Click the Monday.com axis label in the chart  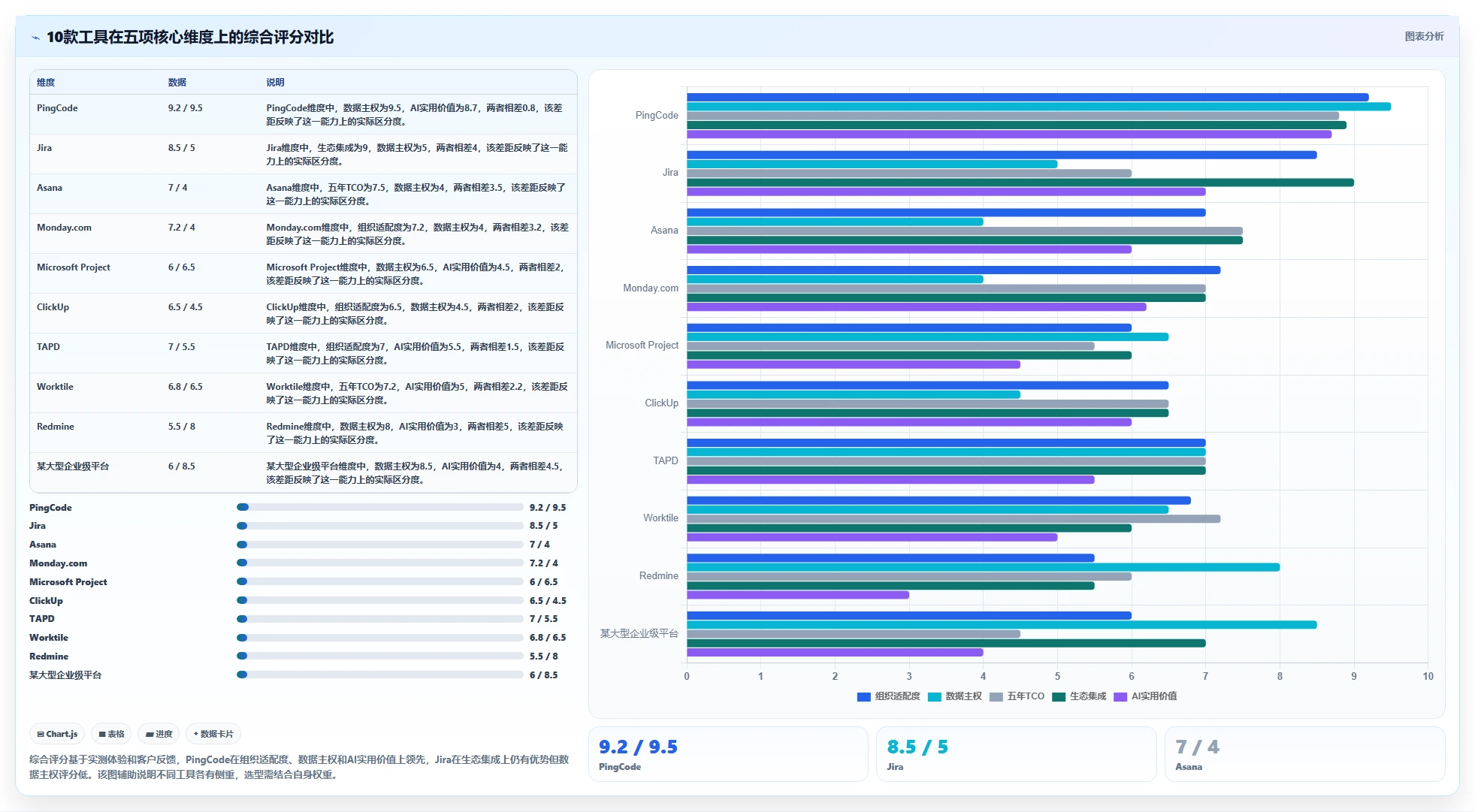coord(651,288)
